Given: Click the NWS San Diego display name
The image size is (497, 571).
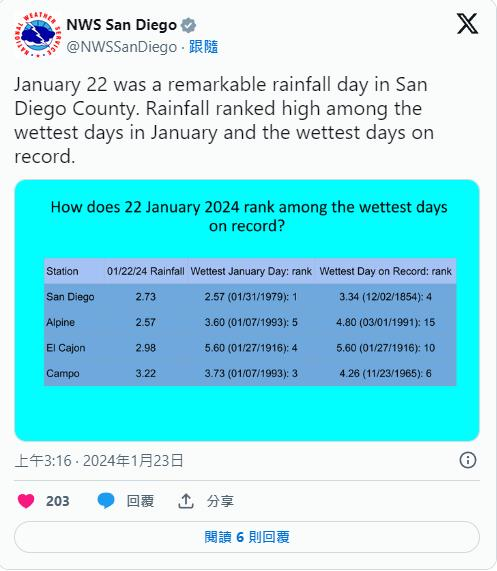Looking at the screenshot, I should point(122,25).
